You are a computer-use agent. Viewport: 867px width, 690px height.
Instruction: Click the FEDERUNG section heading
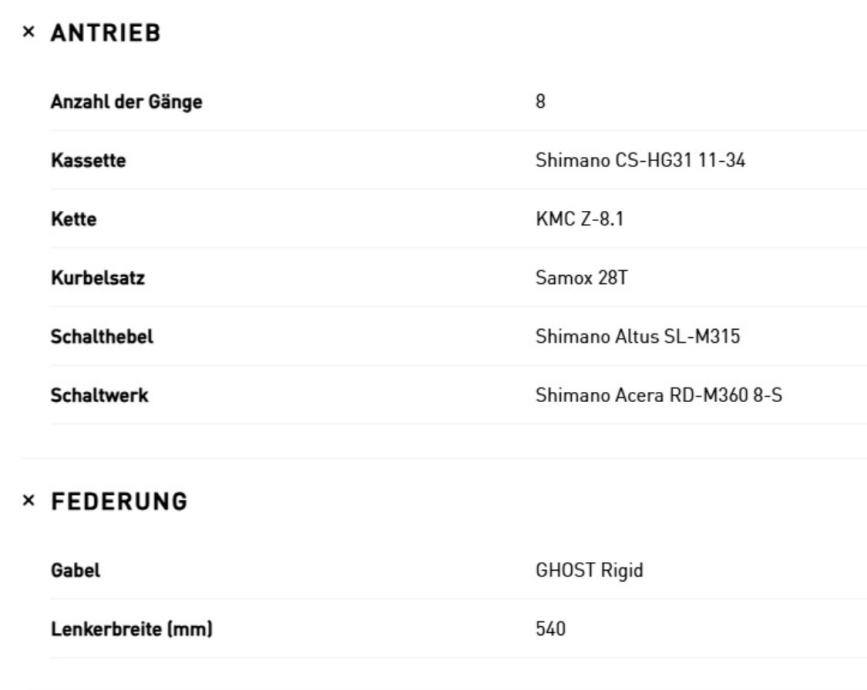click(x=119, y=502)
